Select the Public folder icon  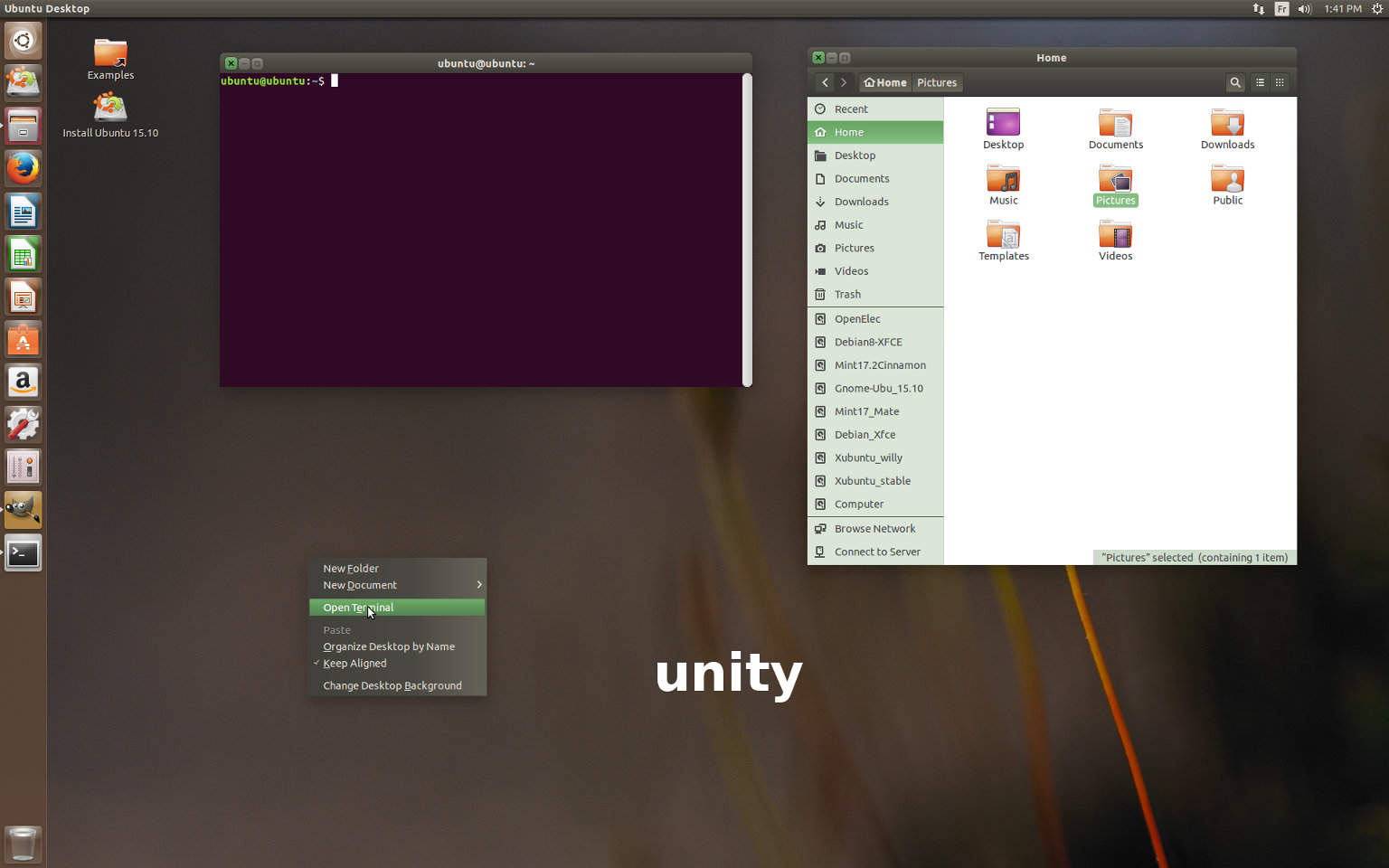[1228, 184]
